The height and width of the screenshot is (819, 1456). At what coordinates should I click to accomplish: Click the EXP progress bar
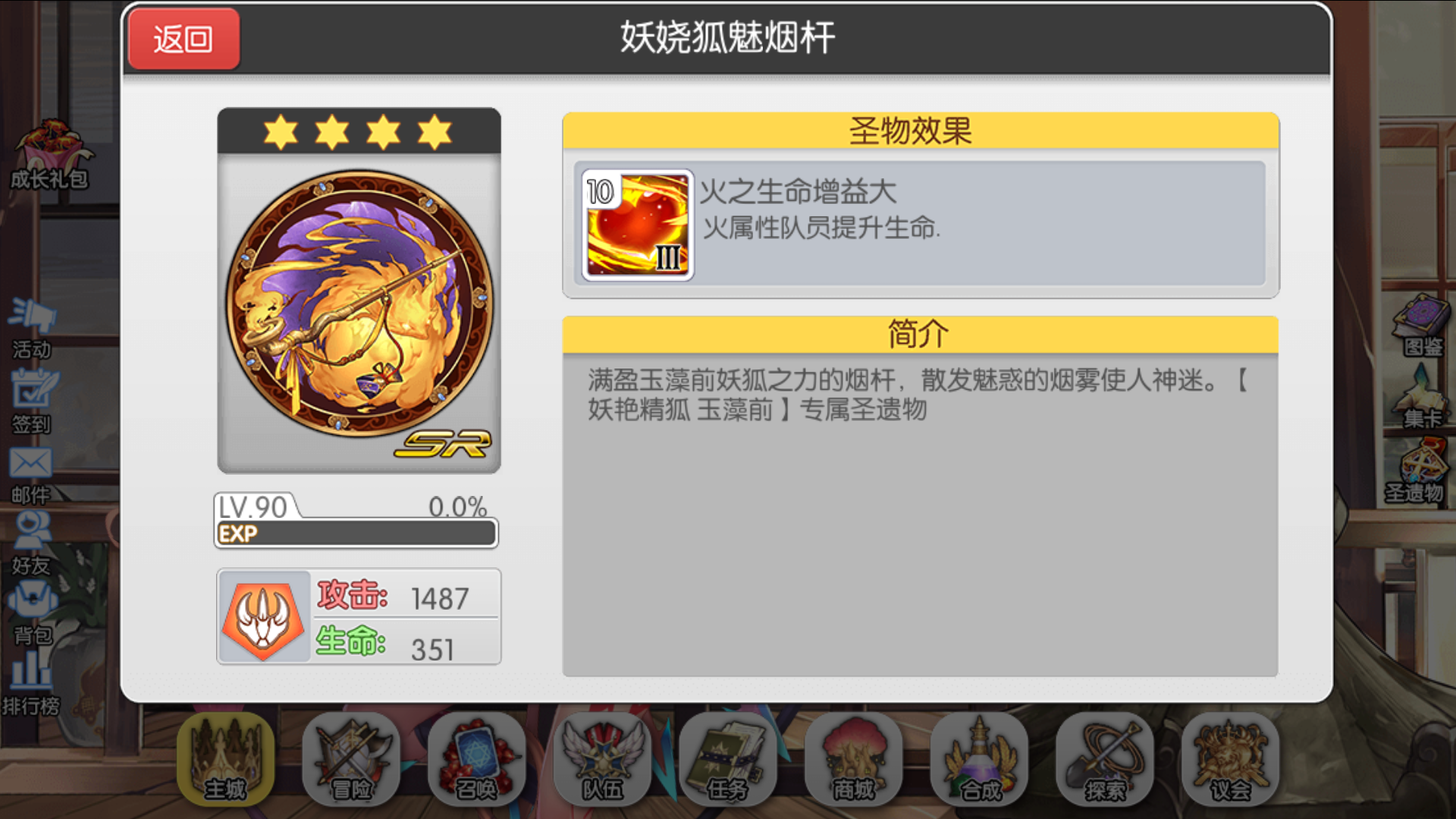(x=356, y=534)
